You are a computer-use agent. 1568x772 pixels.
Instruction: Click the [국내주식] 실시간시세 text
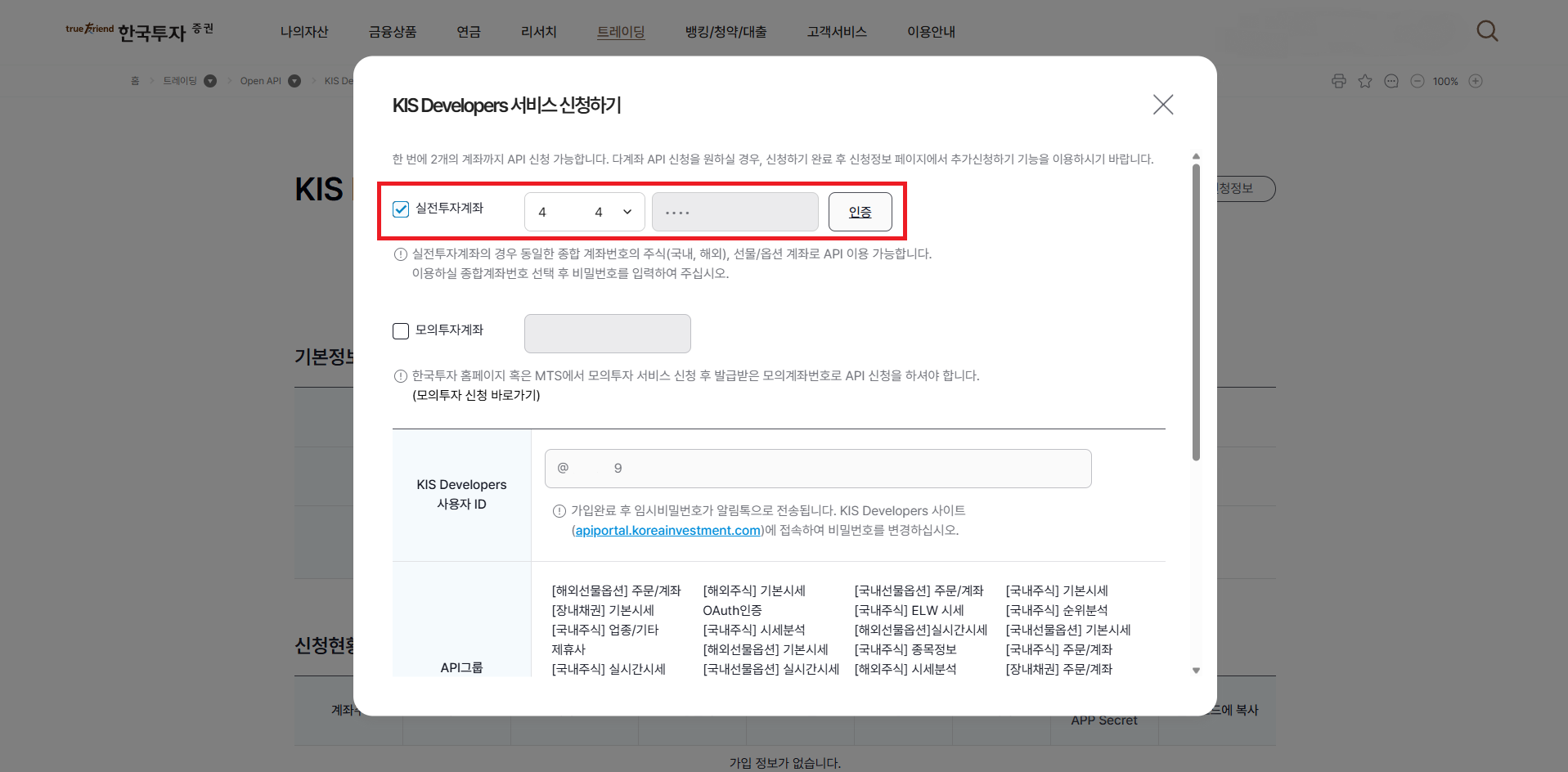tap(609, 669)
